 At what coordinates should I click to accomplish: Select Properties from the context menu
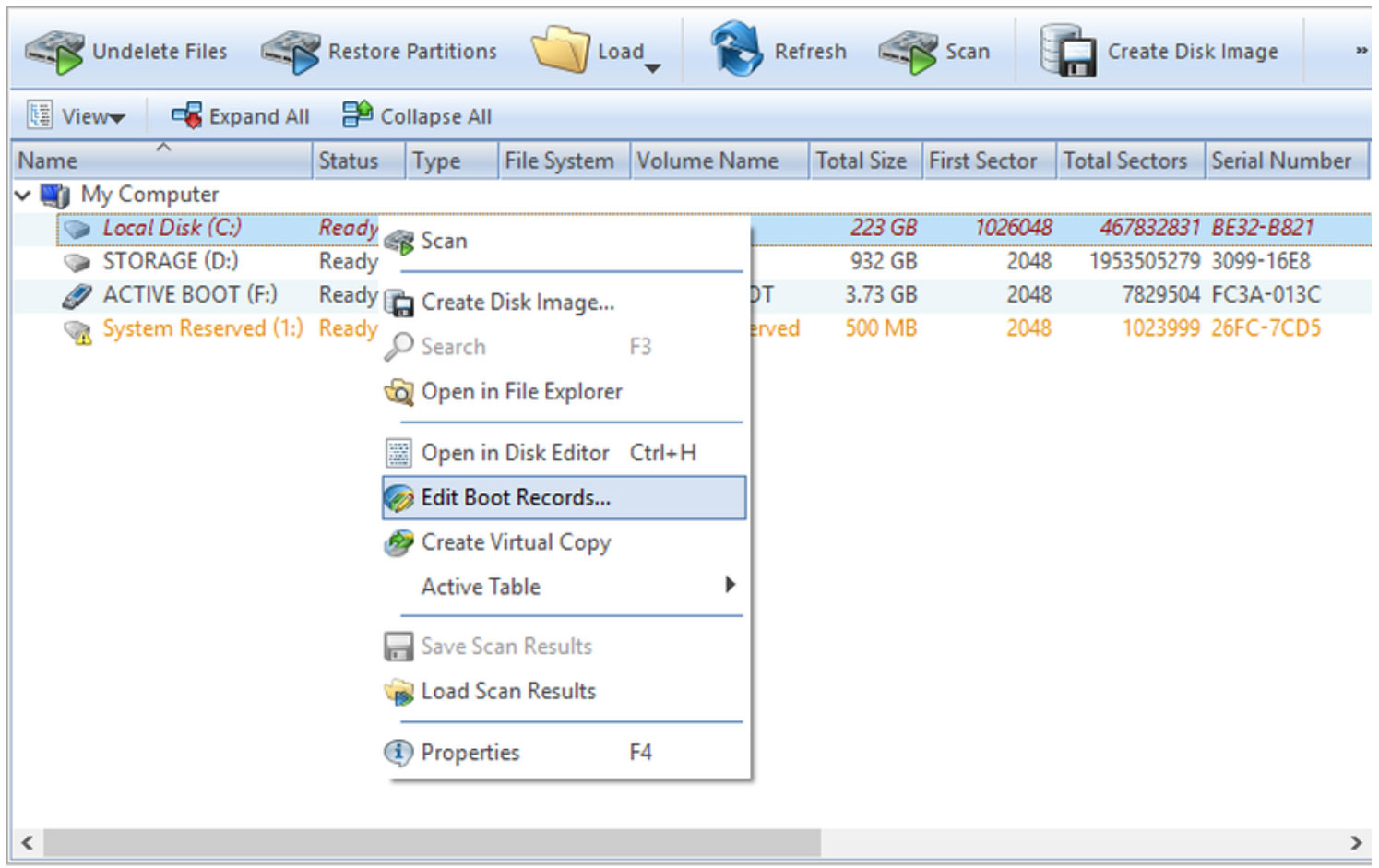[x=470, y=752]
